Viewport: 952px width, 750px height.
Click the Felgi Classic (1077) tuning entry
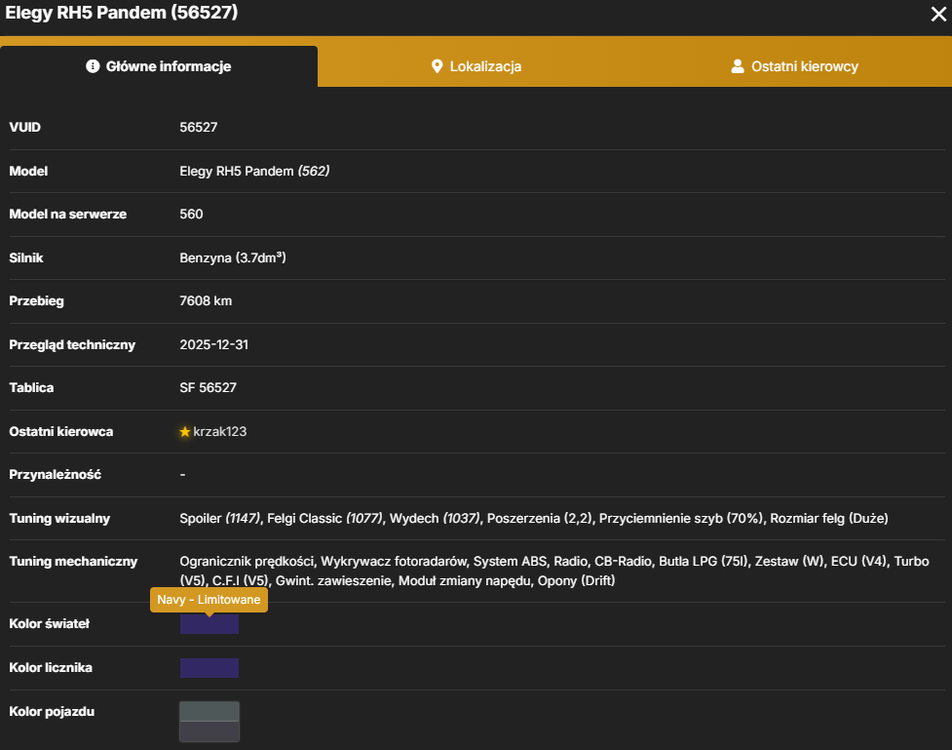pyautogui.click(x=325, y=519)
